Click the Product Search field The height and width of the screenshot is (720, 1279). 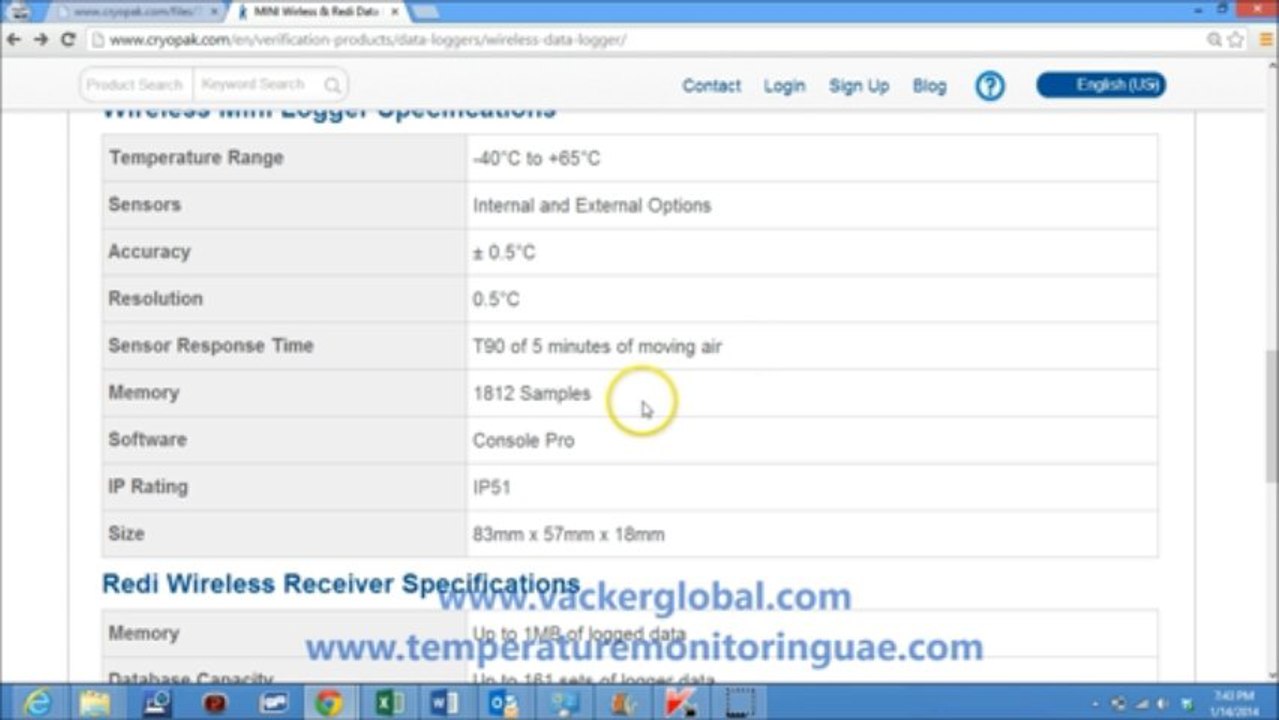[x=135, y=85]
